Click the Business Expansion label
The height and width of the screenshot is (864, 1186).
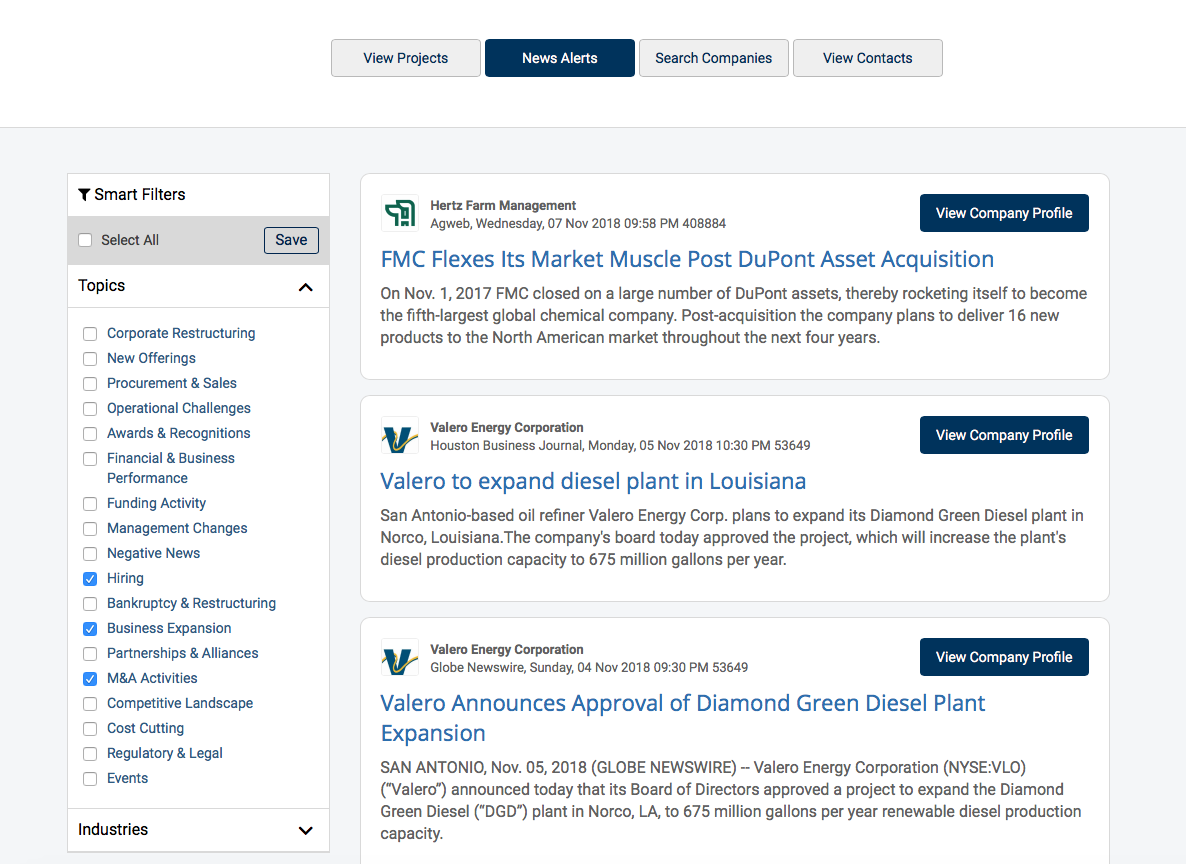(169, 628)
